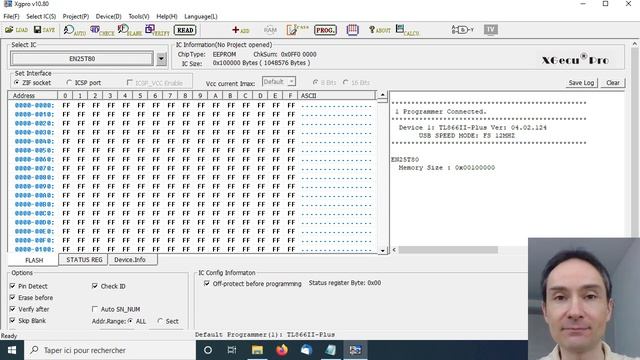Open the notepad-like taskbar app
Screen dimensions: 640x360
[x=331, y=350]
